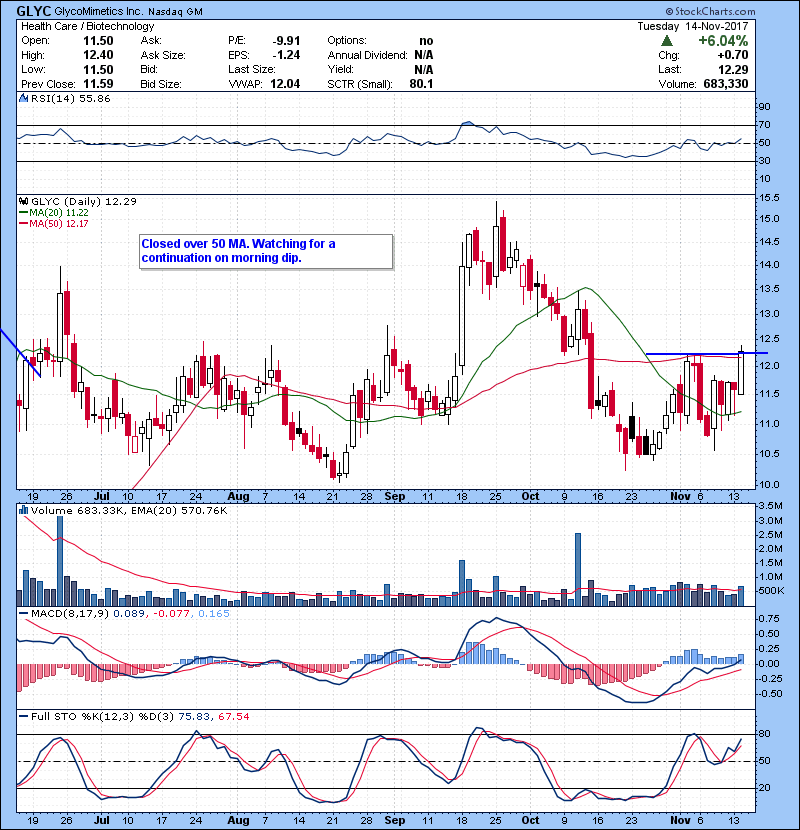Click the Chg value +0.70
The height and width of the screenshot is (830, 800).
(733, 55)
